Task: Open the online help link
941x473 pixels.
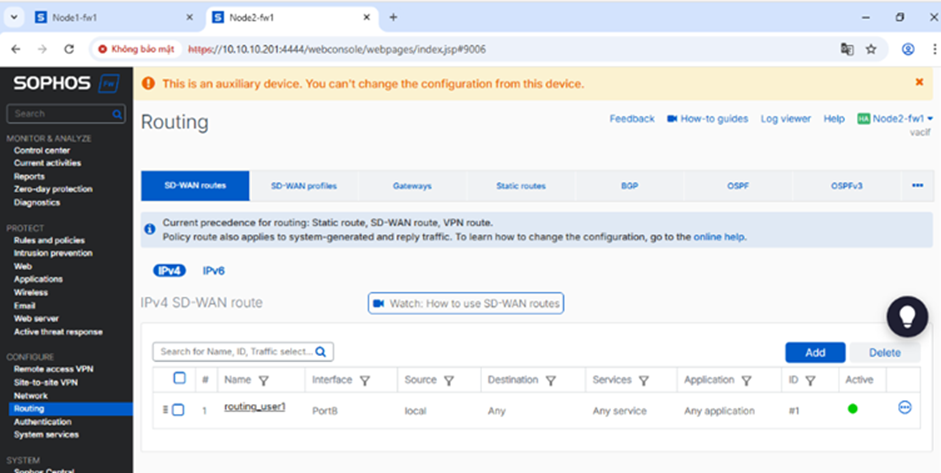Action: 719,237
